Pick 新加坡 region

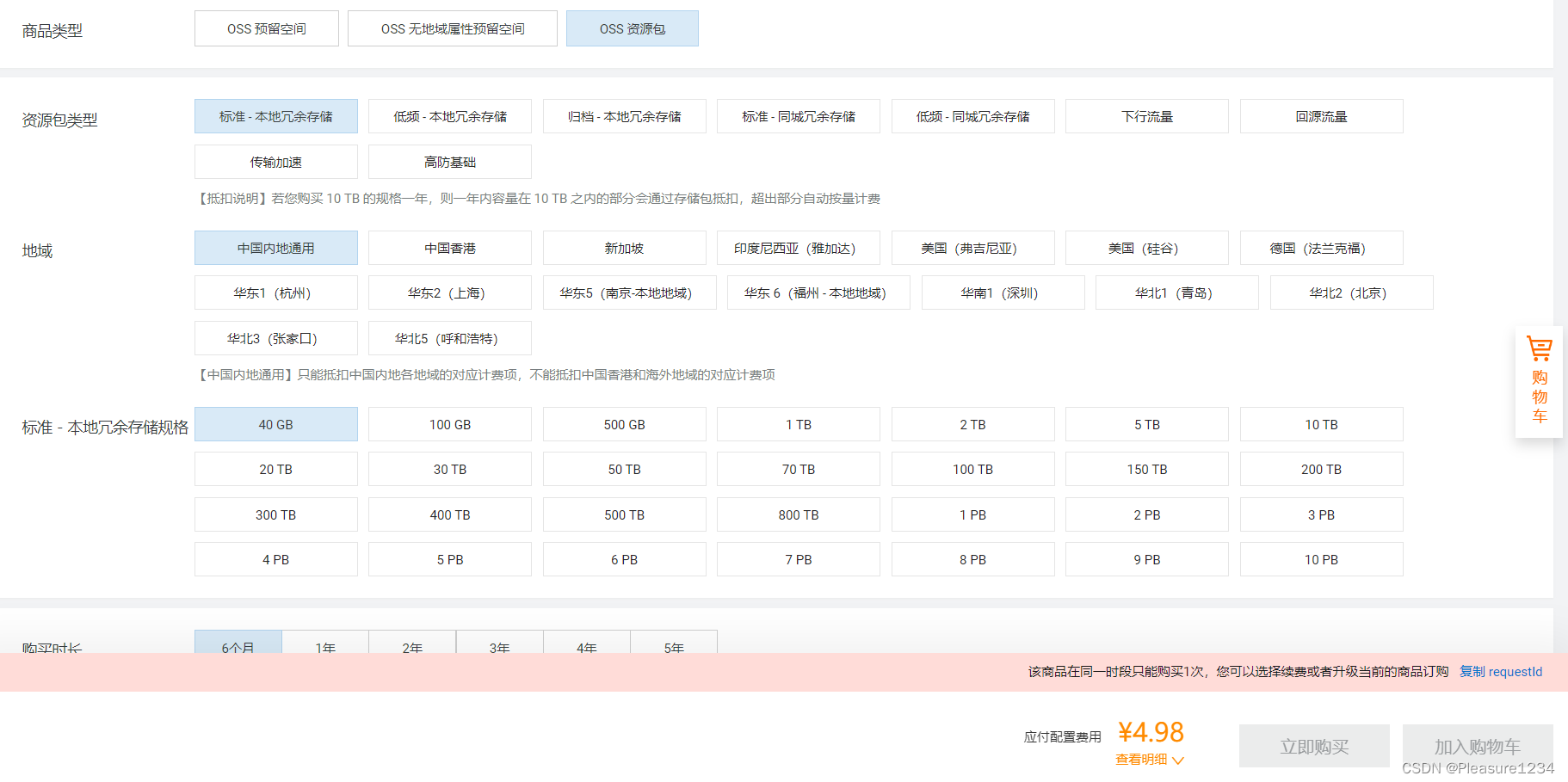pyautogui.click(x=625, y=248)
